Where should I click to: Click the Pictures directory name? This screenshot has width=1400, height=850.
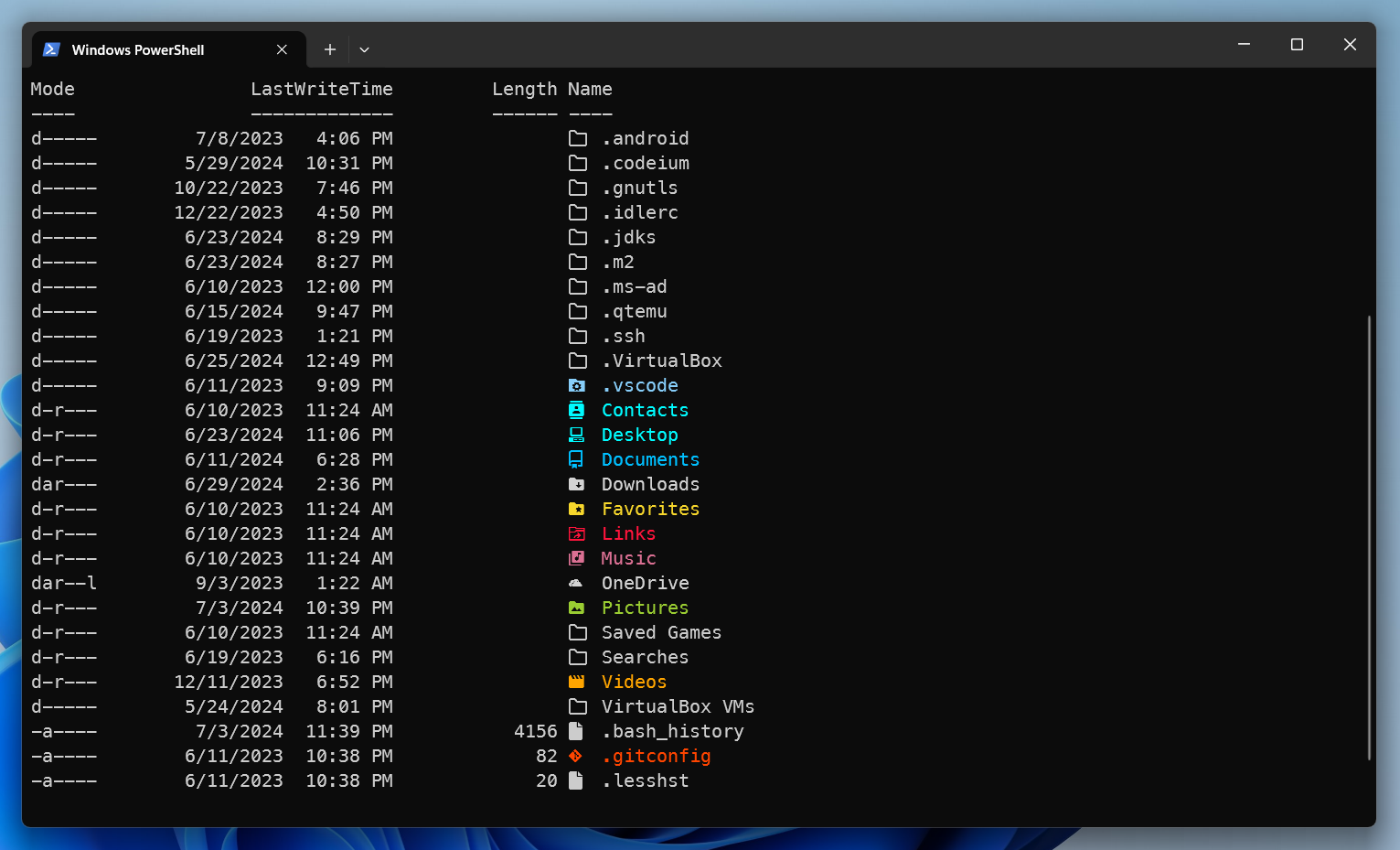click(x=646, y=608)
